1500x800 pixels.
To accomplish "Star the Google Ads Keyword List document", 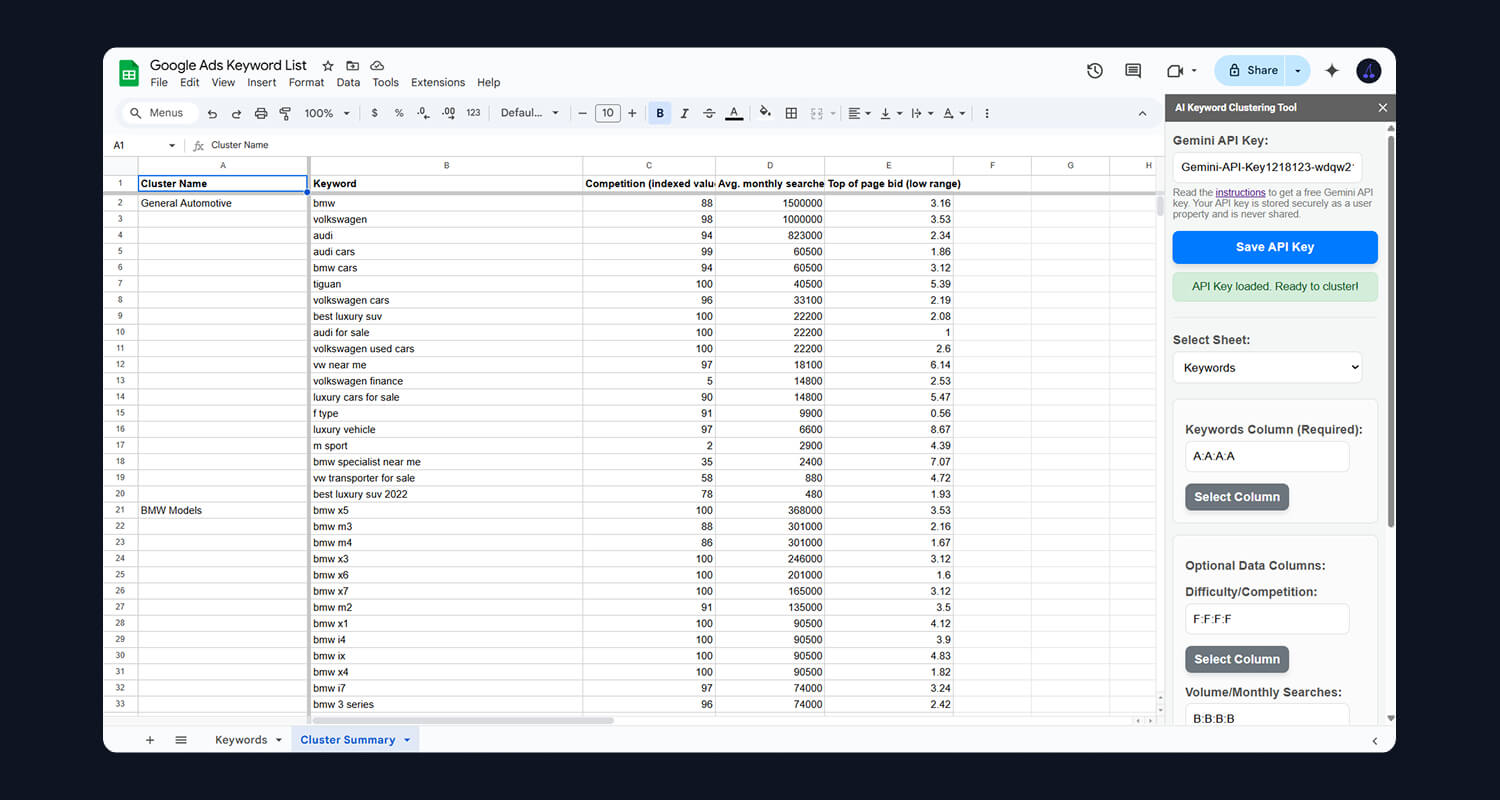I will [x=328, y=66].
